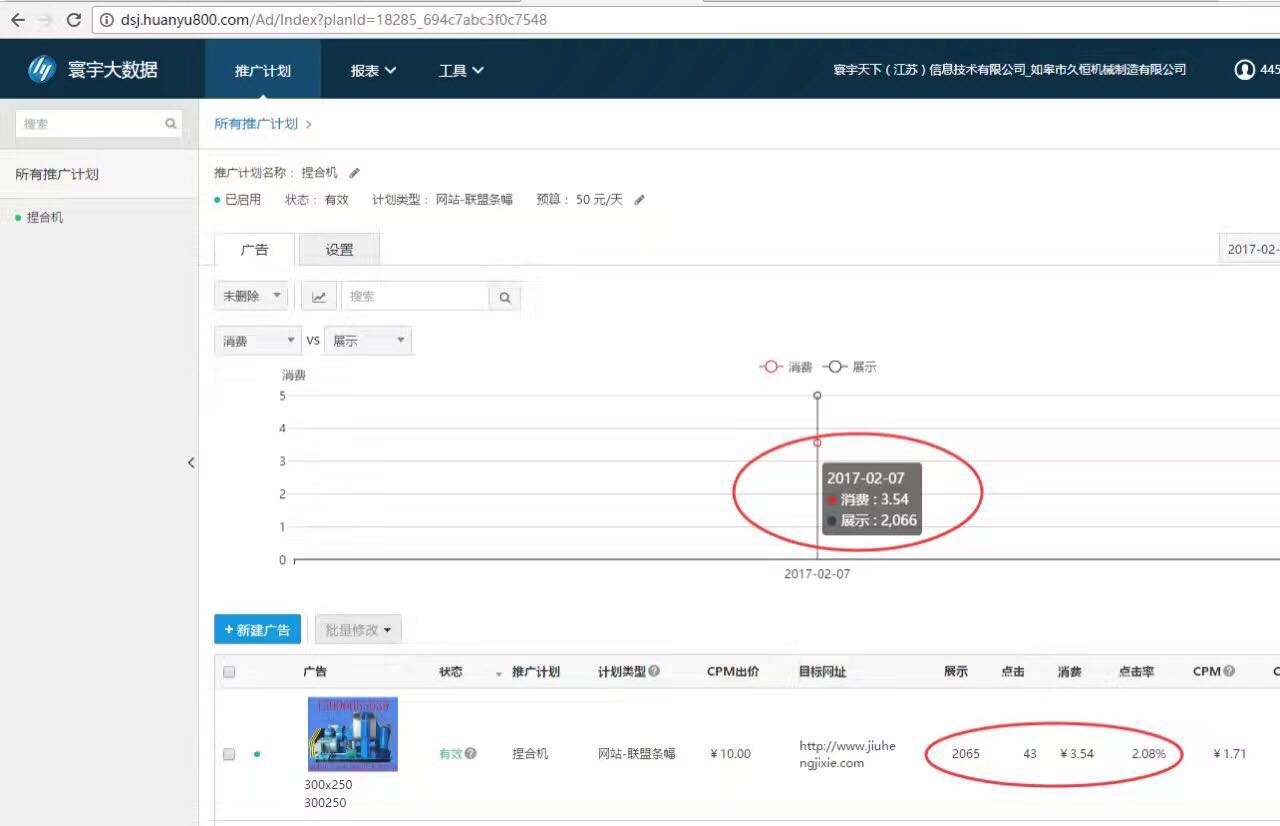Collapse the left sidebar with arrow handle

pyautogui.click(x=191, y=462)
